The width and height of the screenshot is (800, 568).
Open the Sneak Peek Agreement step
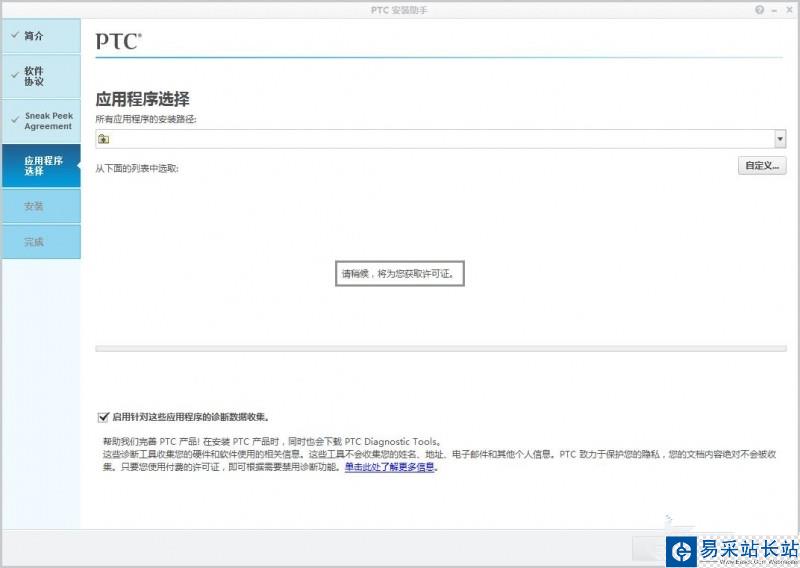tap(41, 121)
